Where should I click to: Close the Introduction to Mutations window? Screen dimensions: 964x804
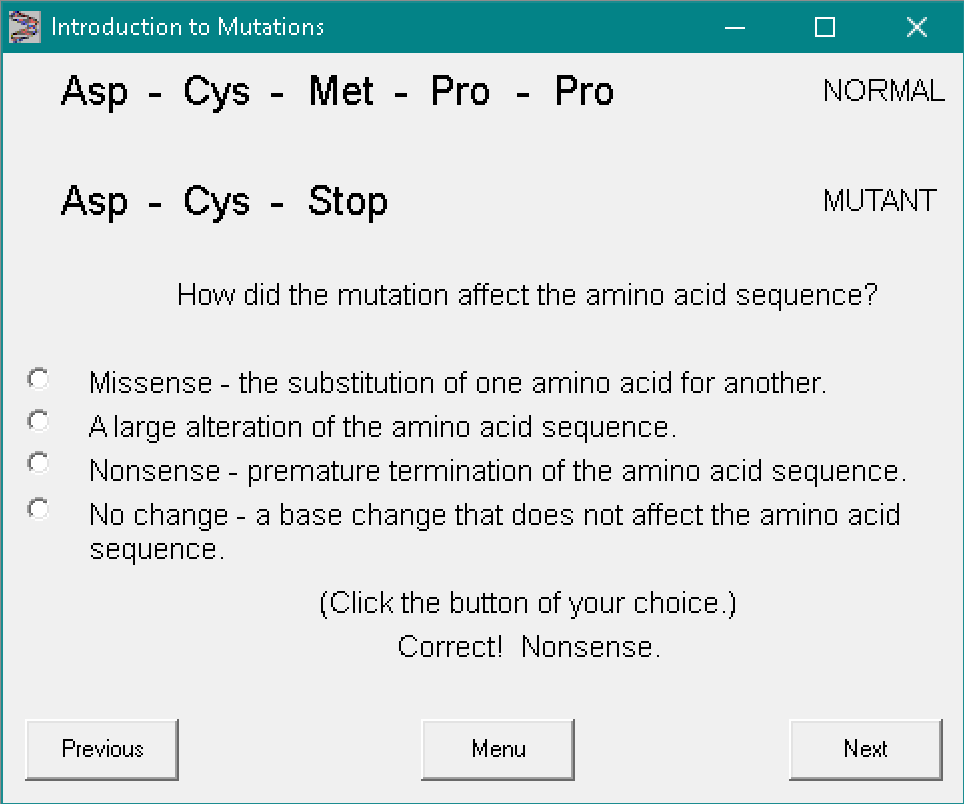[x=916, y=27]
